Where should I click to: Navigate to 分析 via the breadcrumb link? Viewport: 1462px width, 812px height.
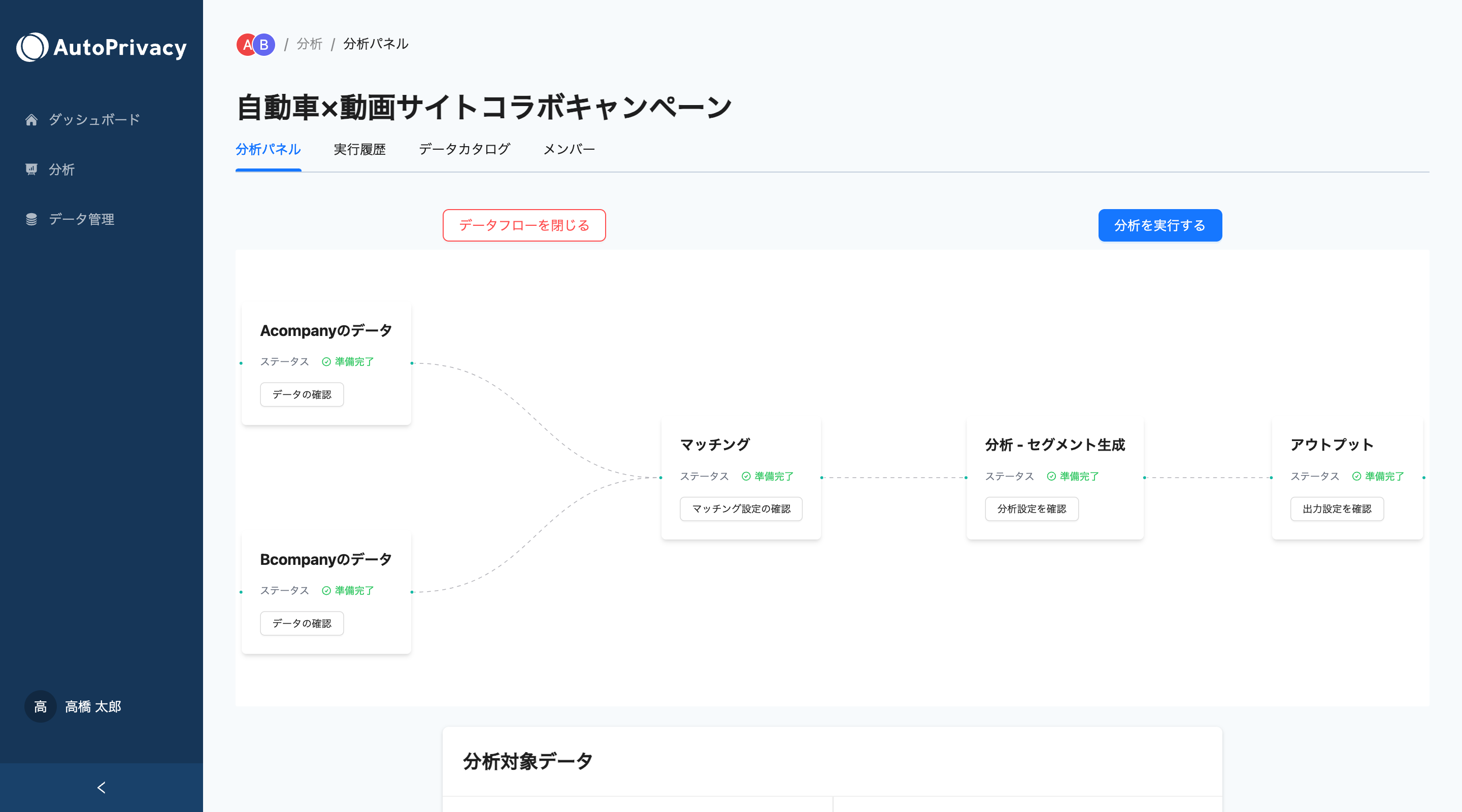pos(309,44)
